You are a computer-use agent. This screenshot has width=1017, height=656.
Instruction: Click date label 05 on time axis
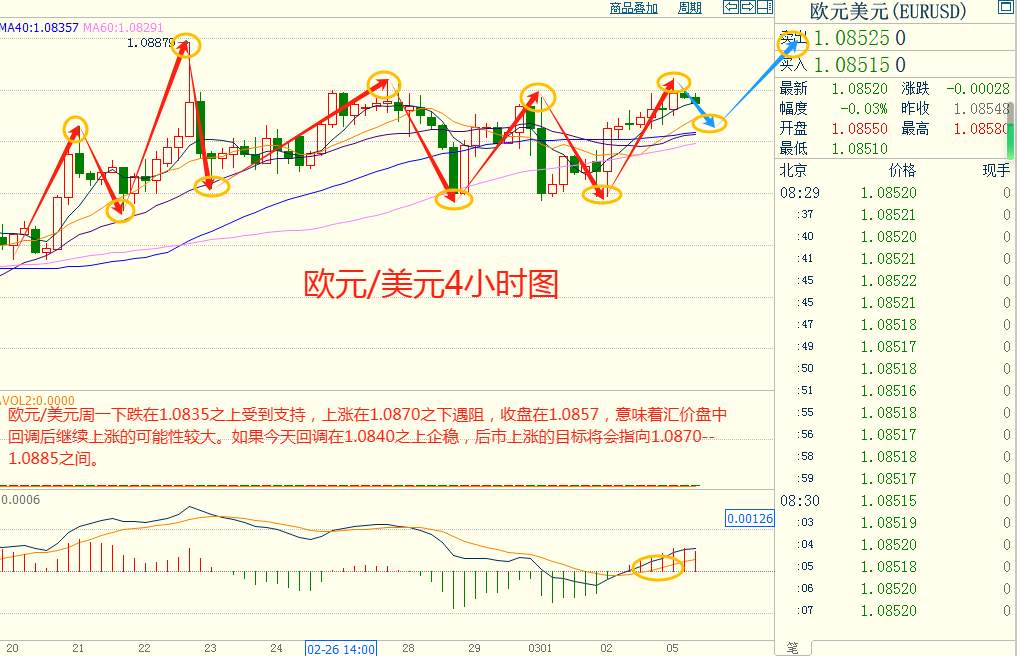pyautogui.click(x=672, y=648)
